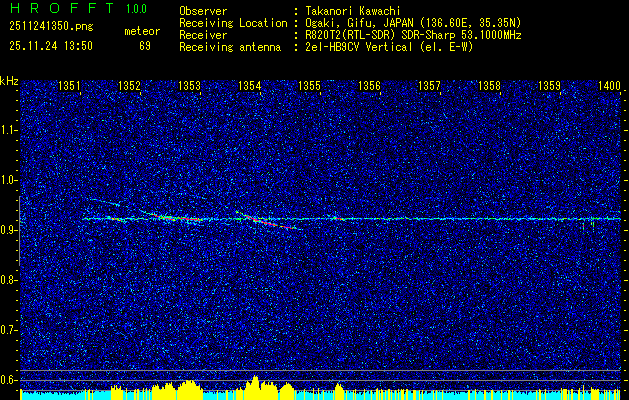Click the meteor count value 69
Screen dimensions: 629x400
point(145,46)
